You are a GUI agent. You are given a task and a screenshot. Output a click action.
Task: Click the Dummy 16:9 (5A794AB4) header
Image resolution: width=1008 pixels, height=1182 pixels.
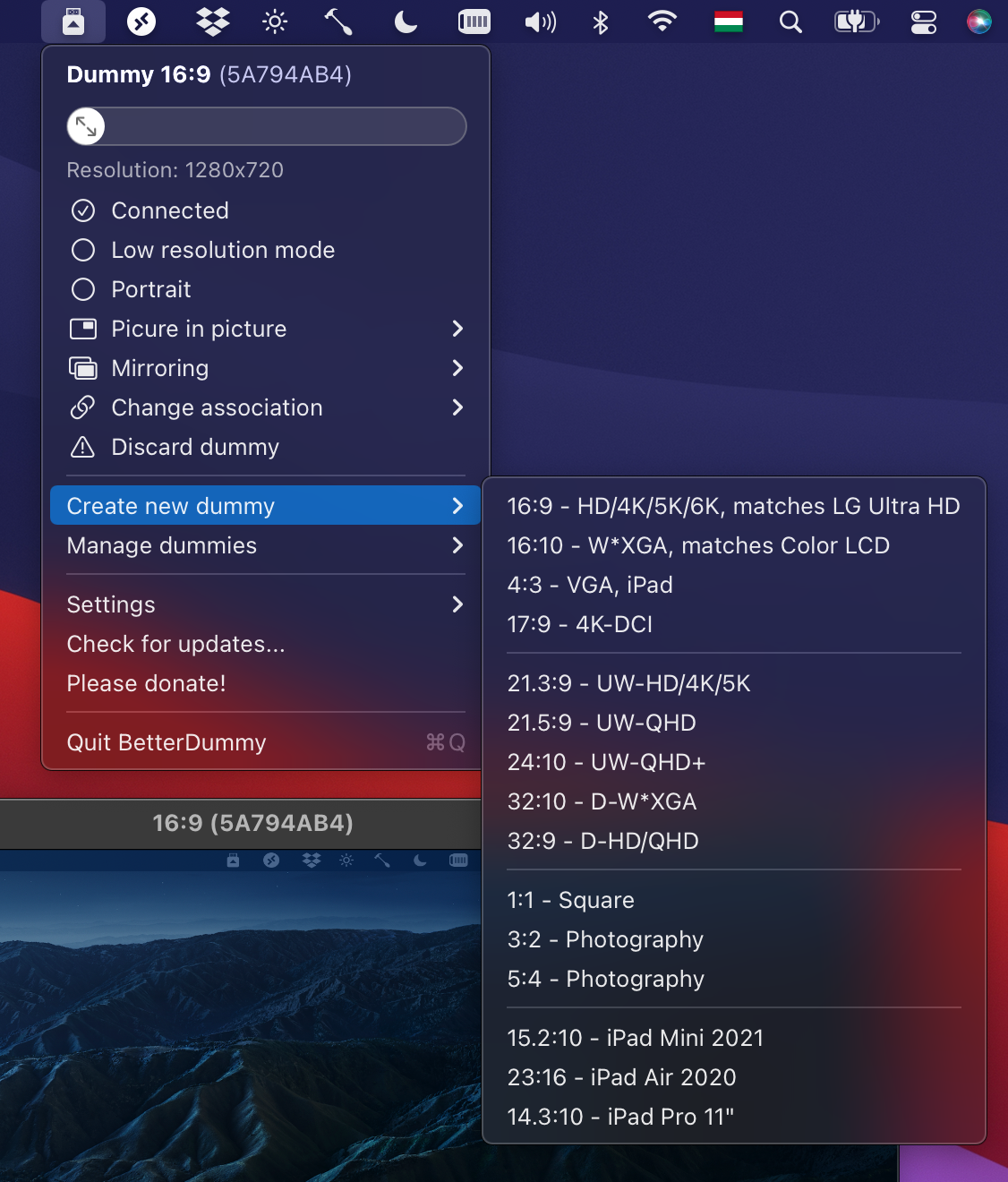(x=209, y=74)
